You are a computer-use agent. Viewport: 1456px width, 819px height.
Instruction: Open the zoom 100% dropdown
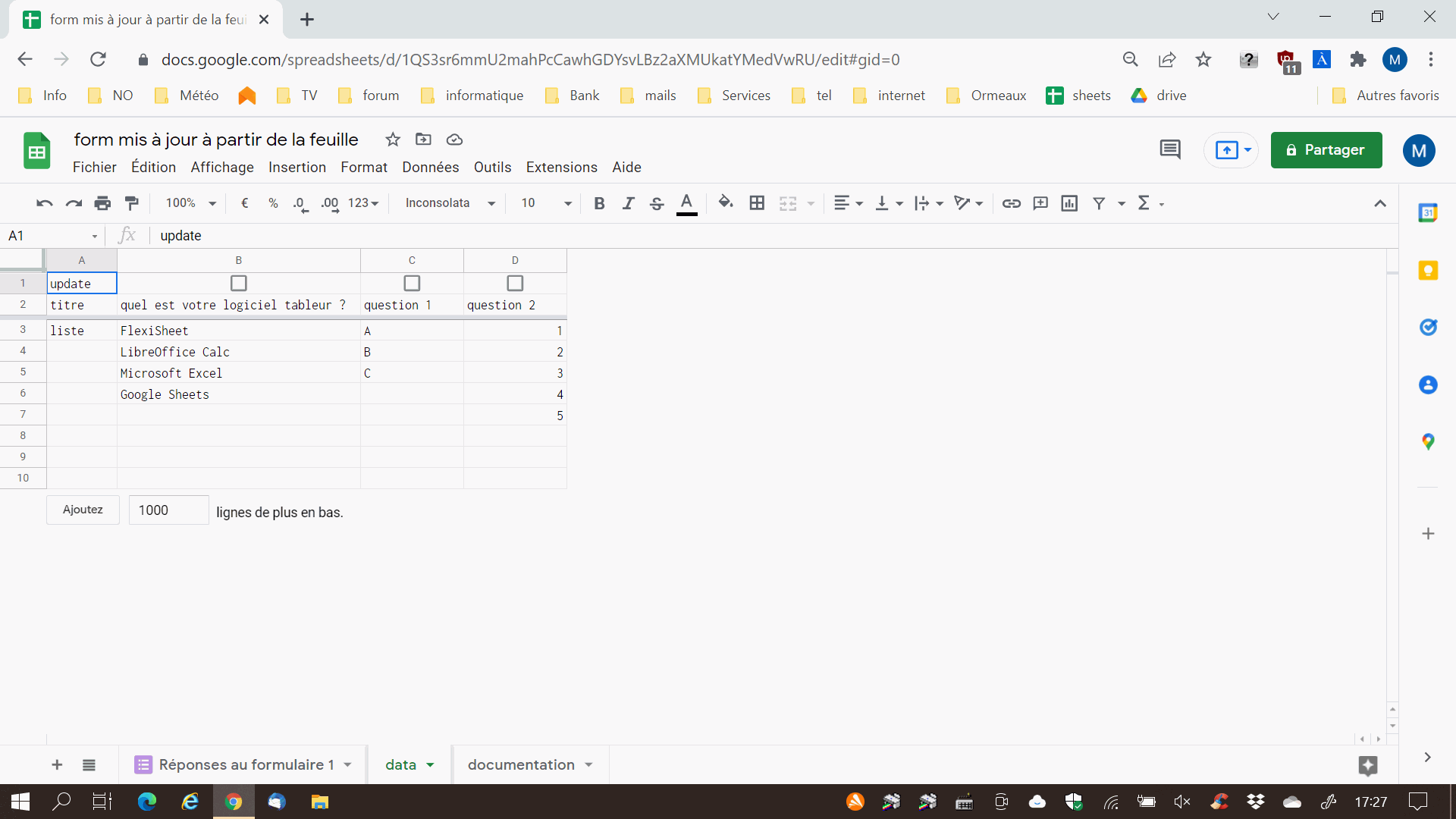point(191,203)
